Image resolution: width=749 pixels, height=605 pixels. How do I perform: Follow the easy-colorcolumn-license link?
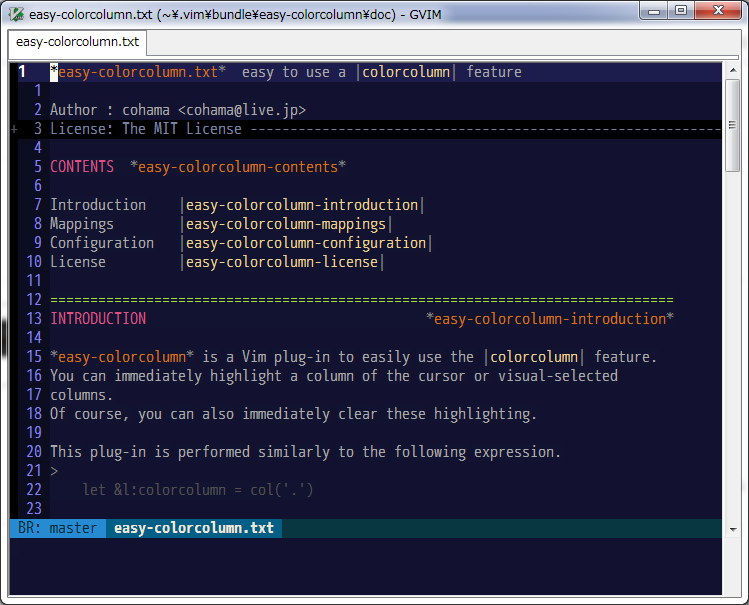click(x=282, y=263)
